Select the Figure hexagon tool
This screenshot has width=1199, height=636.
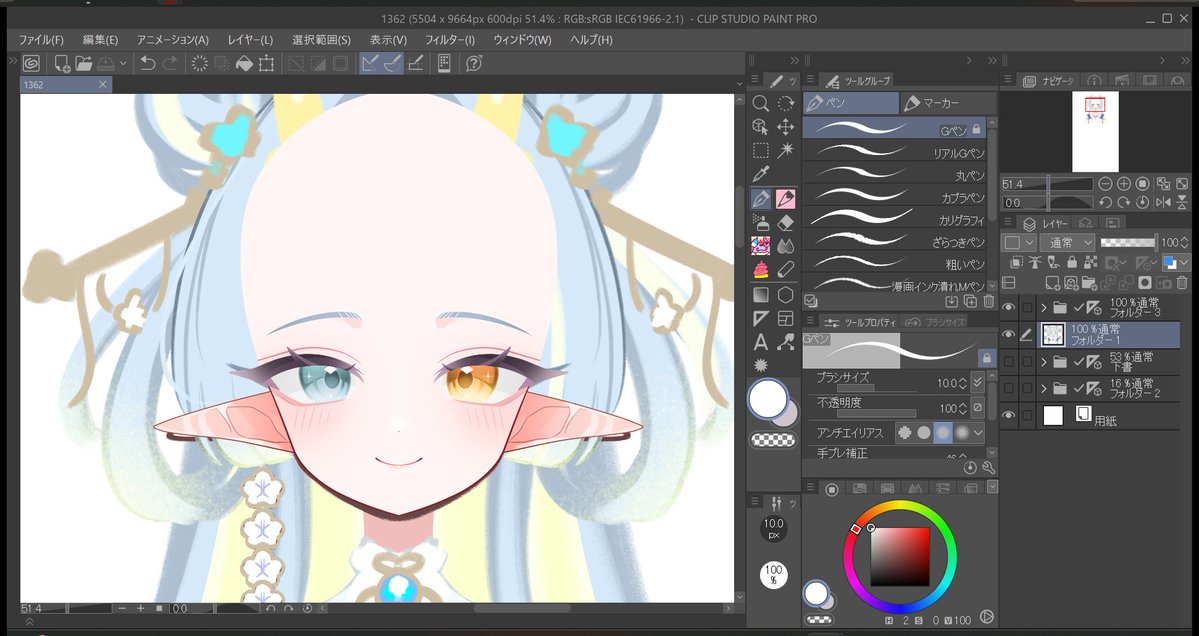(785, 294)
